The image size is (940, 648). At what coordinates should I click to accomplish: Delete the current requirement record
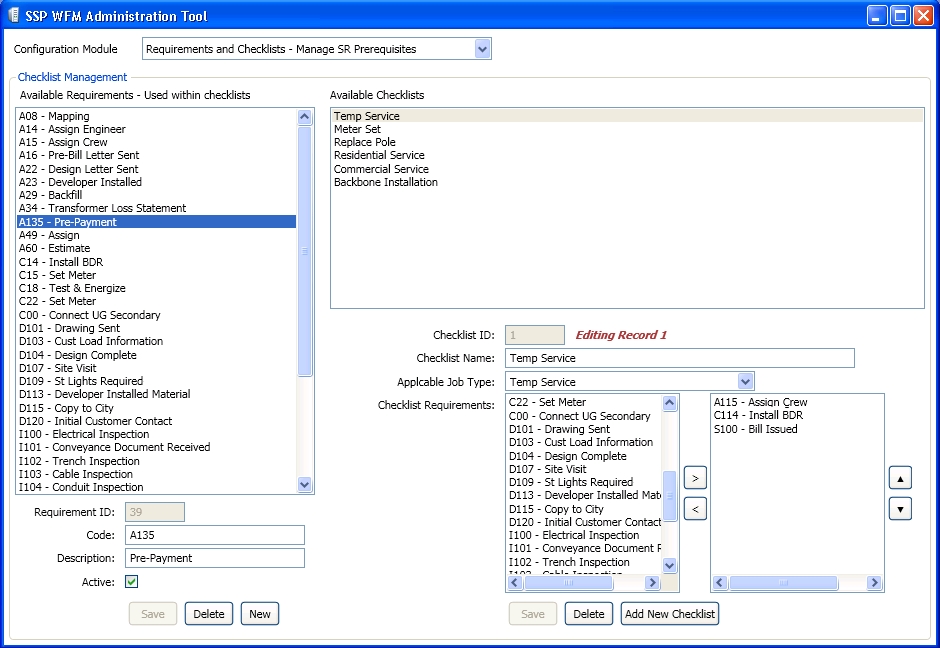coord(208,613)
